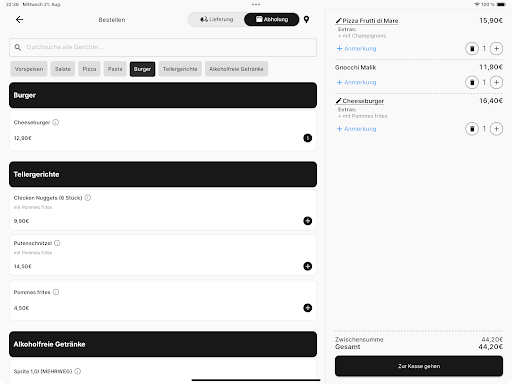The width and height of the screenshot is (512, 384).
Task: Click the Gnocchi Malik cart item name
Action: point(355,67)
